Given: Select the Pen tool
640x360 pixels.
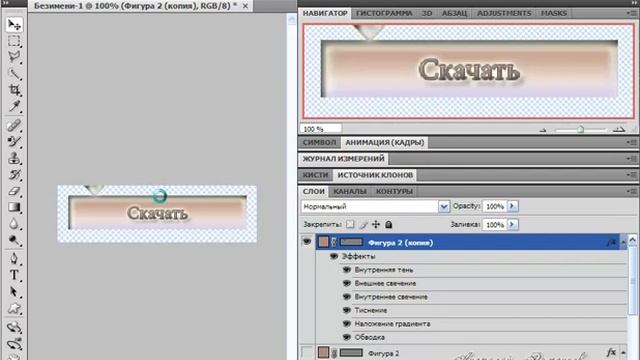Looking at the screenshot, I should [14, 259].
